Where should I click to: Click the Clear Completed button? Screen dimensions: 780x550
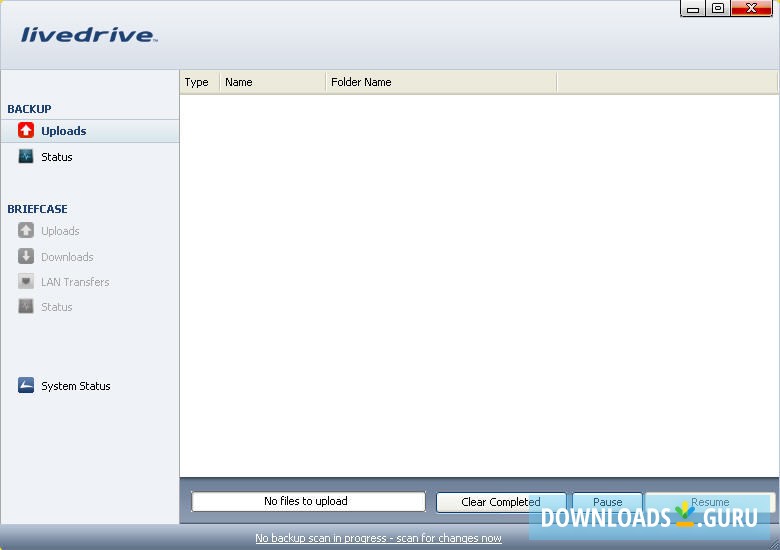point(501,502)
